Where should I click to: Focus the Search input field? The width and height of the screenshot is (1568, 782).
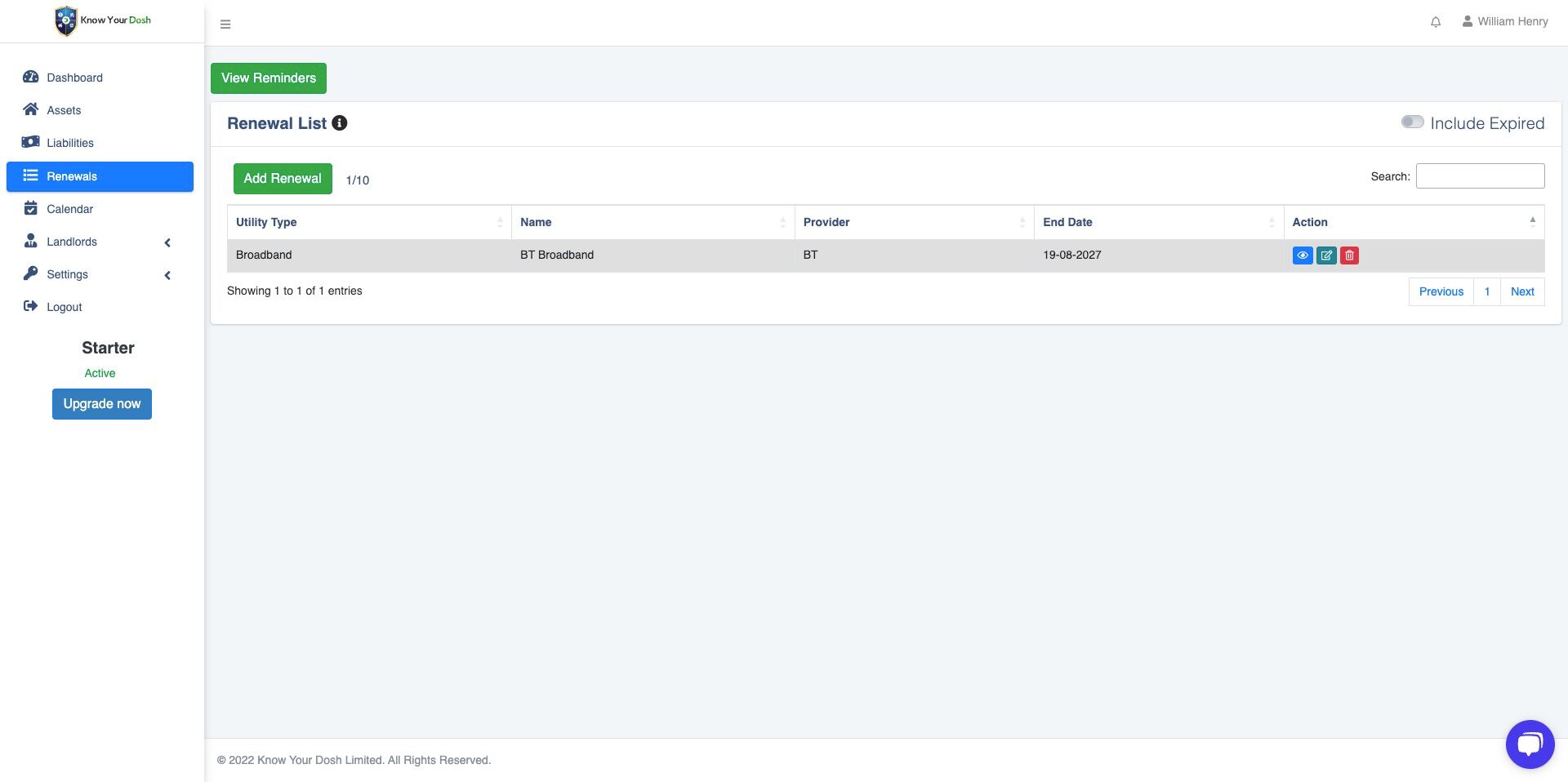[1480, 176]
